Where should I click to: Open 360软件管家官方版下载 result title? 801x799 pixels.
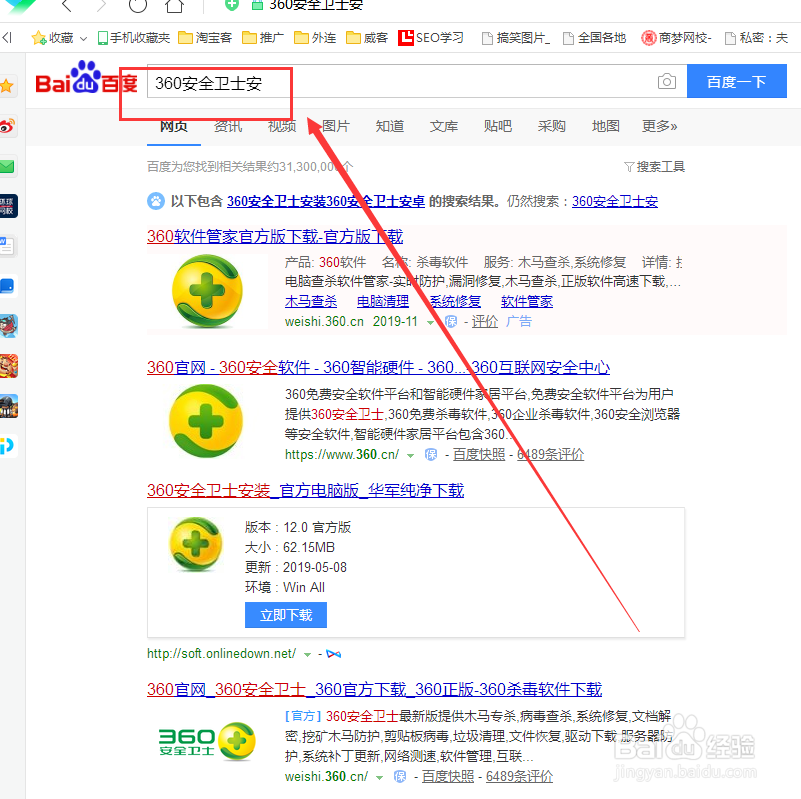275,237
